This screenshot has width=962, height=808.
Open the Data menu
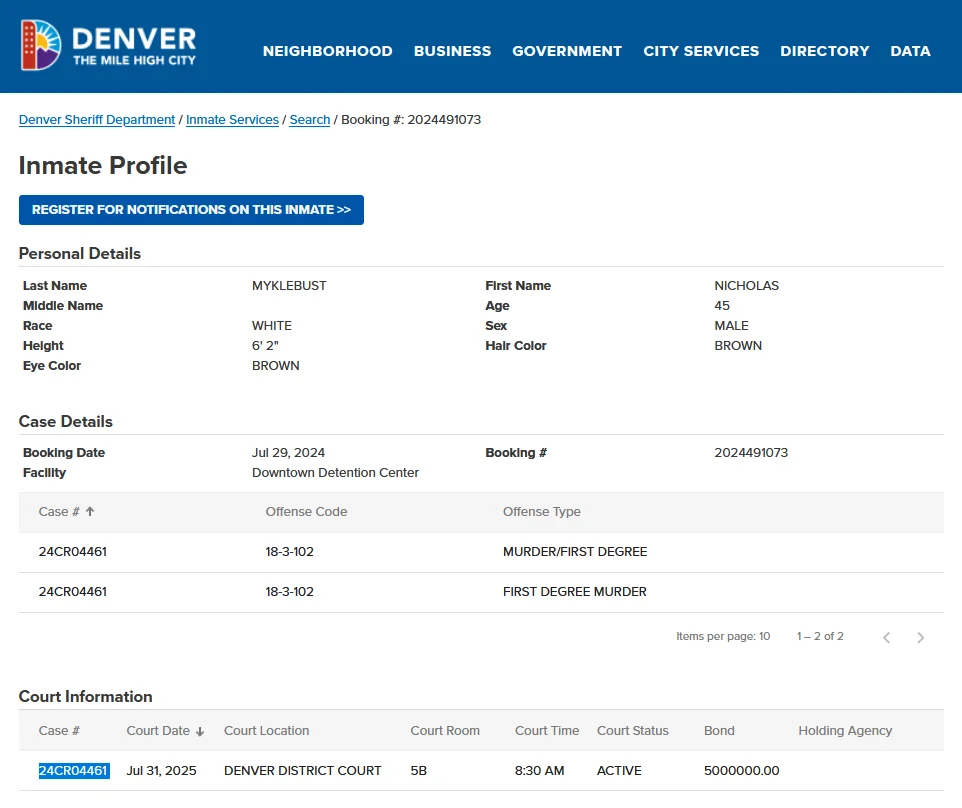(x=910, y=51)
